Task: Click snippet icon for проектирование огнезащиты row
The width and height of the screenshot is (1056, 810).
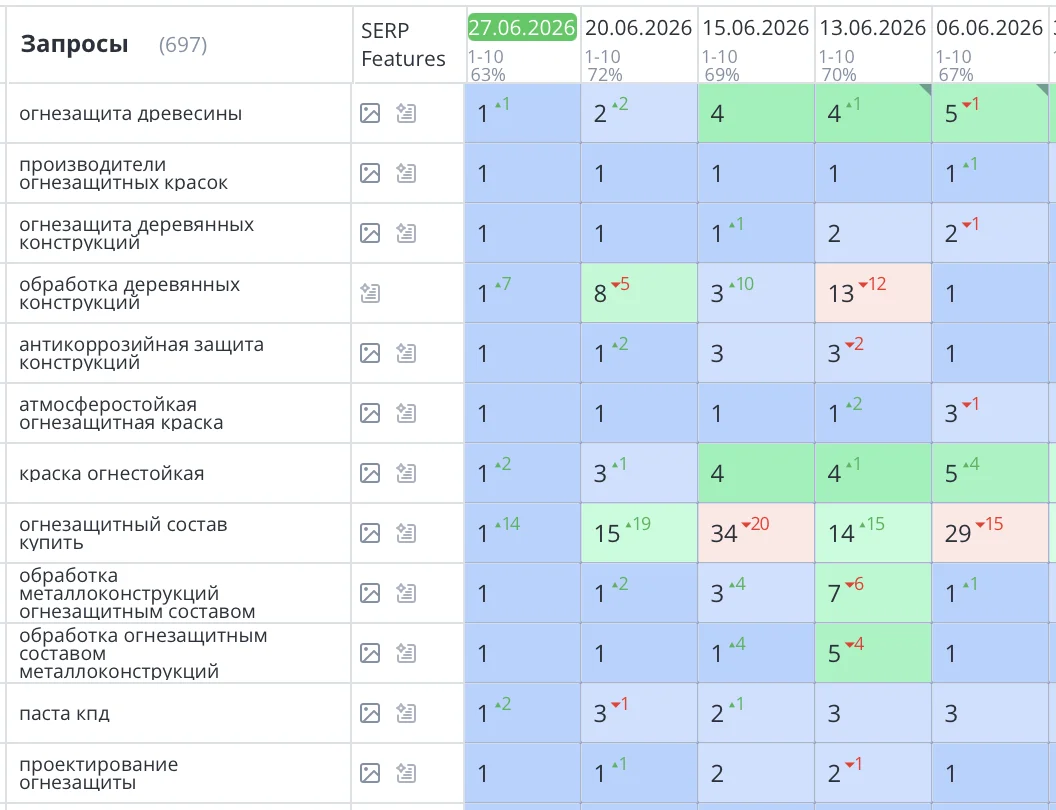Action: [405, 773]
